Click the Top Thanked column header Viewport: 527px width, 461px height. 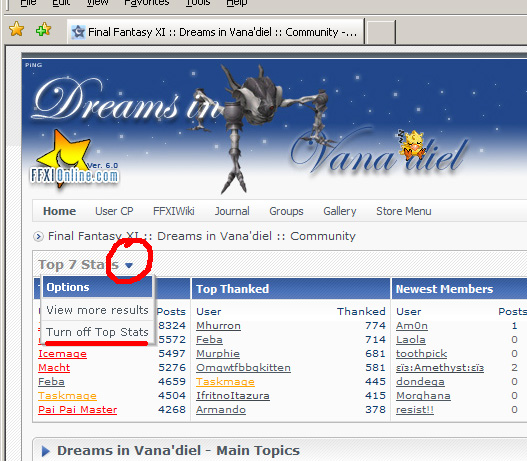pos(291,289)
